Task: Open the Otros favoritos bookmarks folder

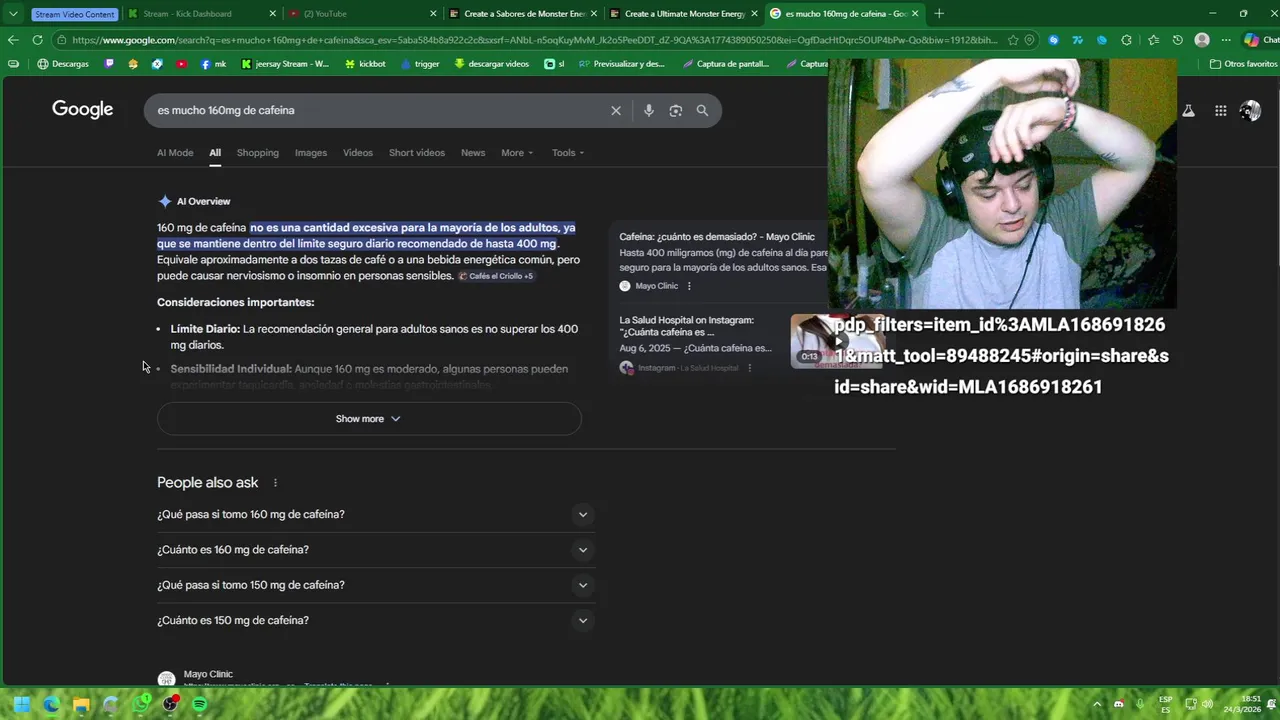Action: 1243,64
